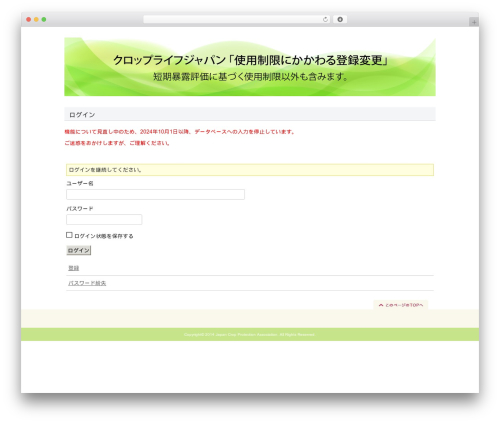Focus the パスワード password field

coord(104,219)
